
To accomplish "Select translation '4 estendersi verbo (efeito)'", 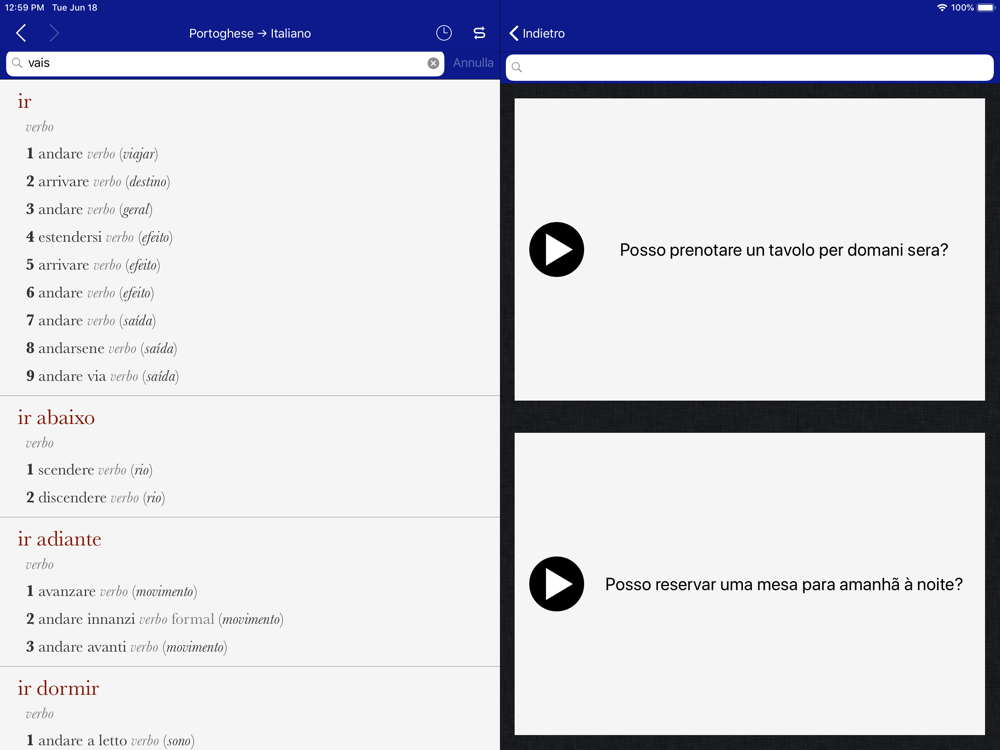I will [x=99, y=237].
